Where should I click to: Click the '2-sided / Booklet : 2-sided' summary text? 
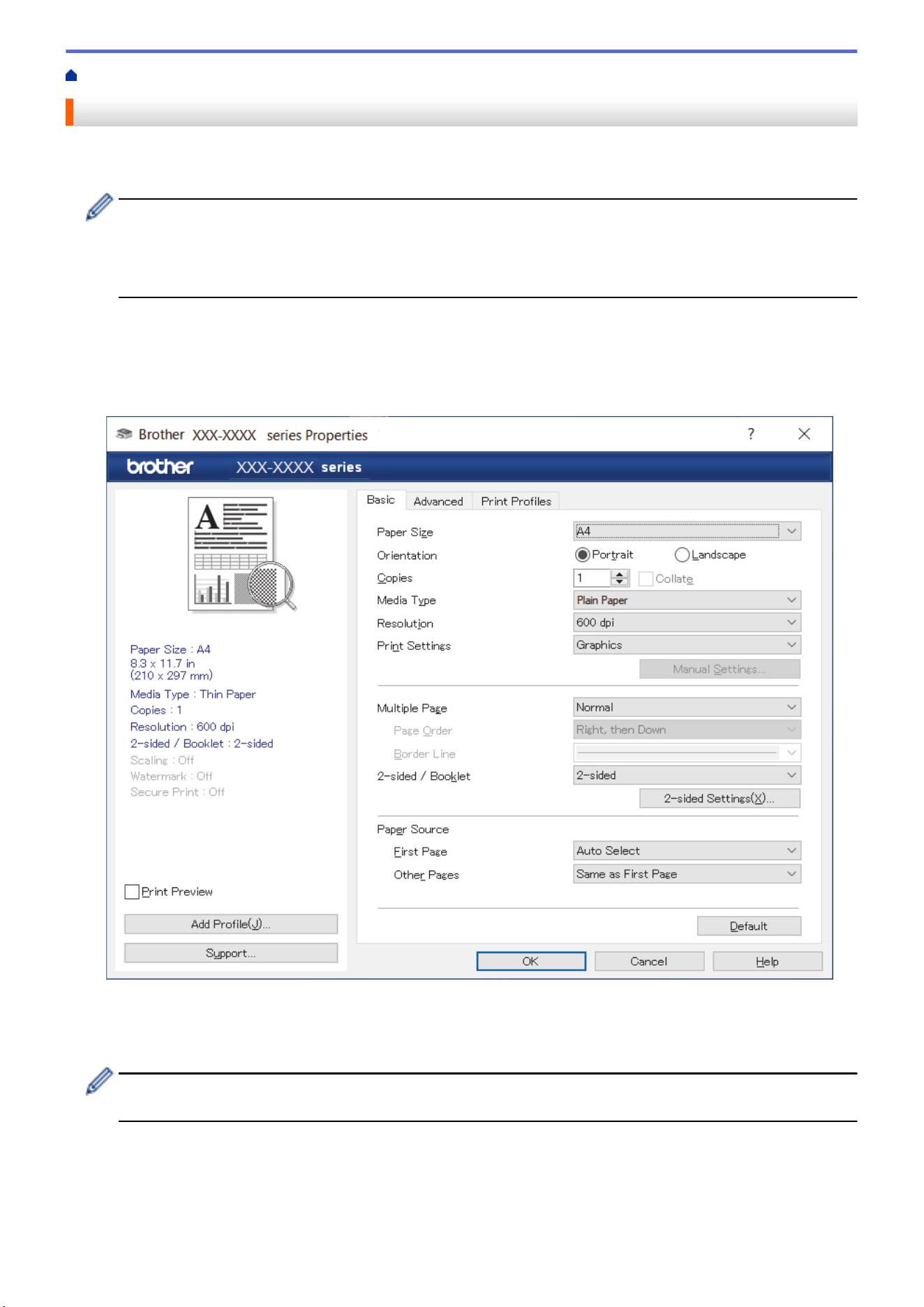(202, 744)
